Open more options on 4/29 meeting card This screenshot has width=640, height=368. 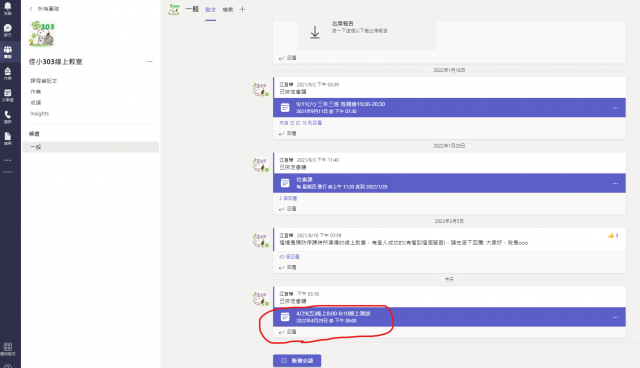click(615, 317)
